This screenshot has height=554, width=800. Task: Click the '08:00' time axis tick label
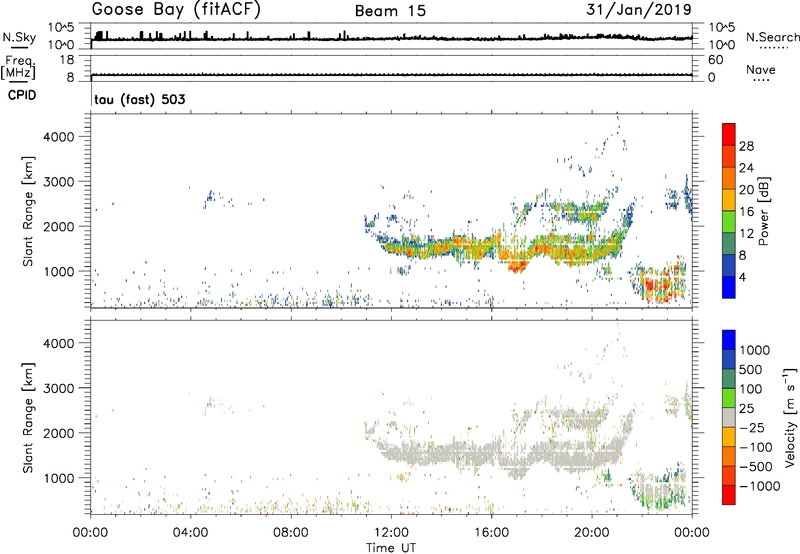point(291,533)
